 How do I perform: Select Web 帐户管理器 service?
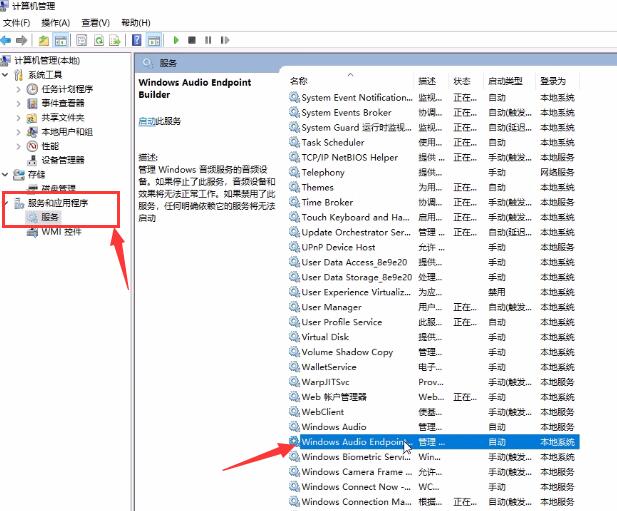[433, 397]
